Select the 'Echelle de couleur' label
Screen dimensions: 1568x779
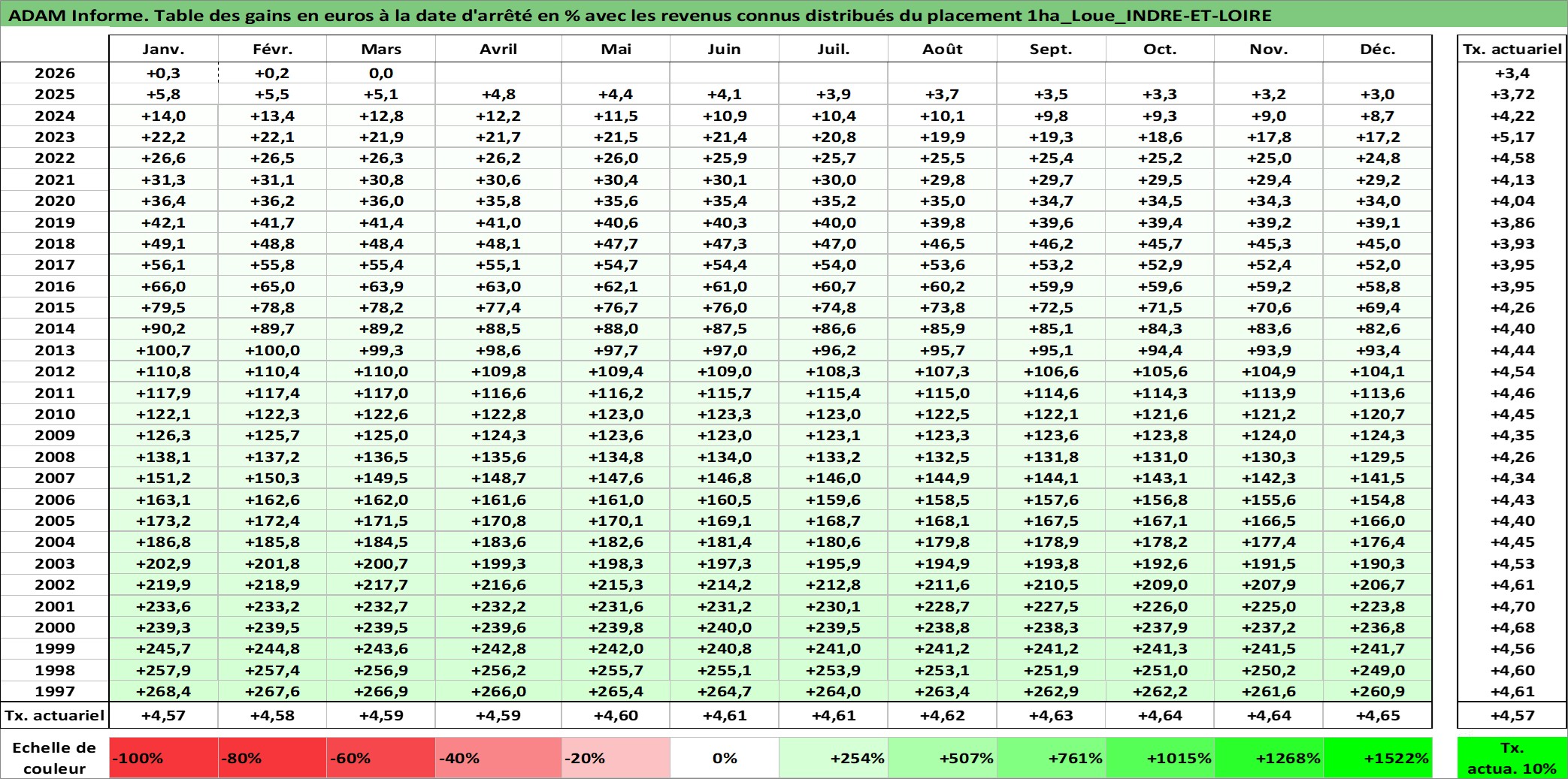(x=55, y=758)
